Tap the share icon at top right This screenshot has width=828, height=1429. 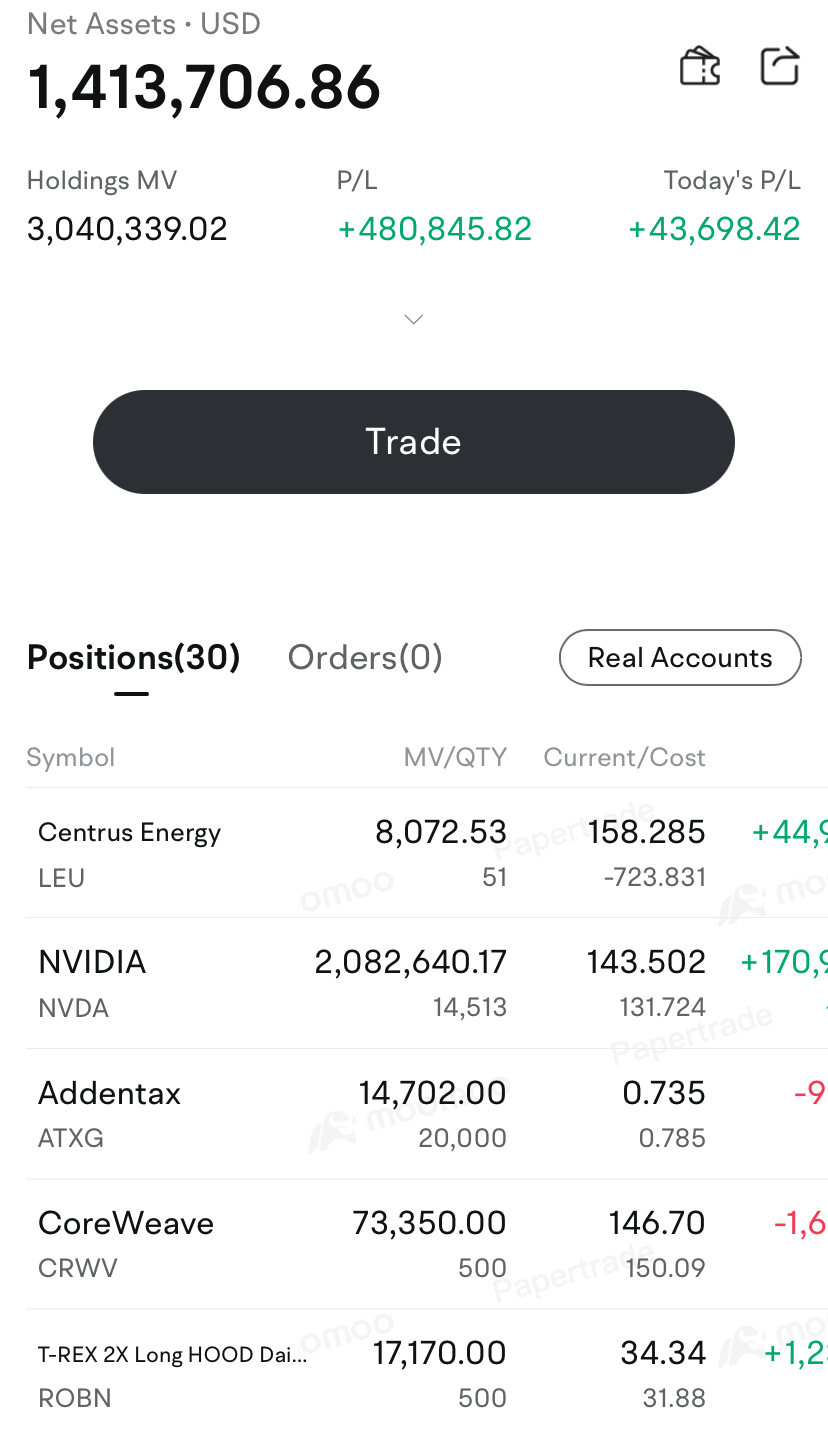coord(780,66)
